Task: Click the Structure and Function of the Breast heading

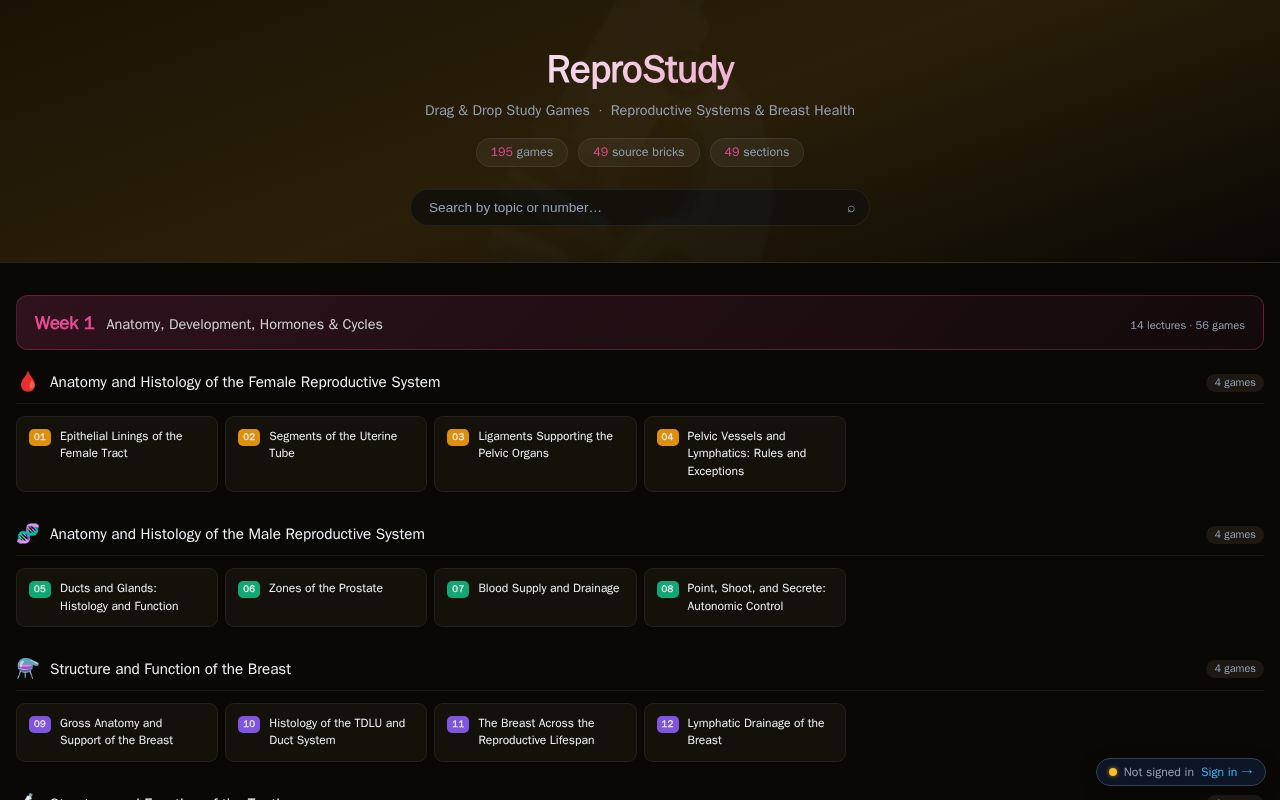Action: point(170,669)
